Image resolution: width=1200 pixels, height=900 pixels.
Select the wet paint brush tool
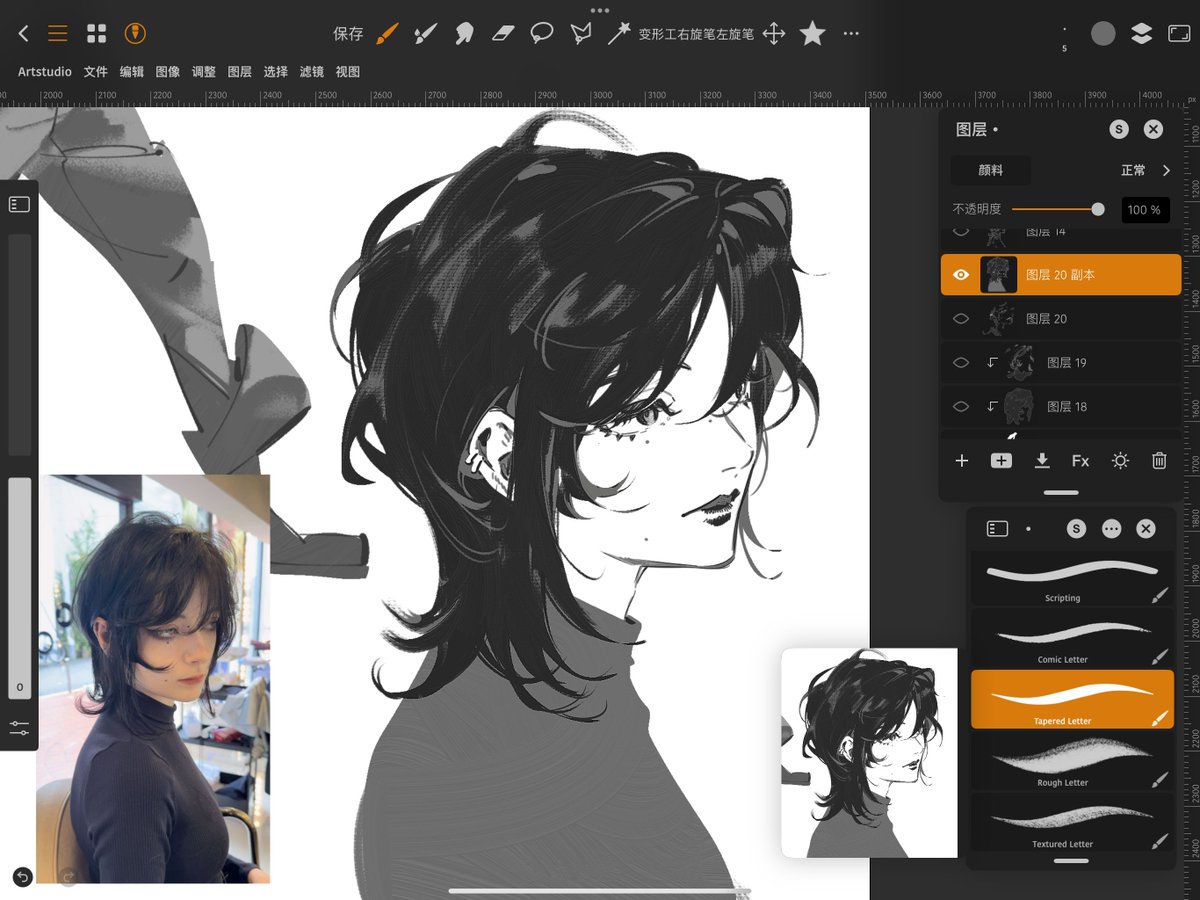click(x=426, y=33)
